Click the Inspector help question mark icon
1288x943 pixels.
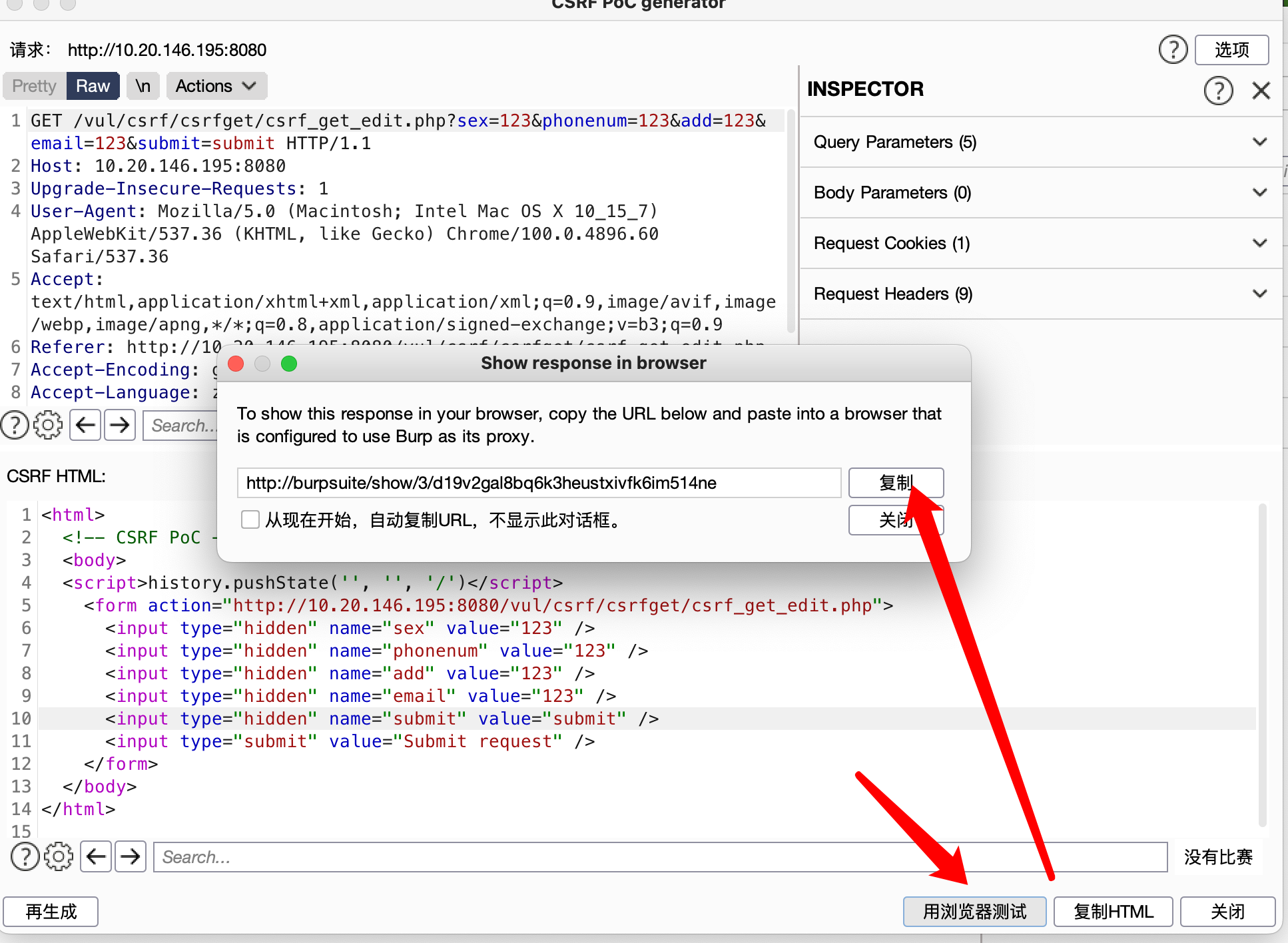[x=1218, y=90]
